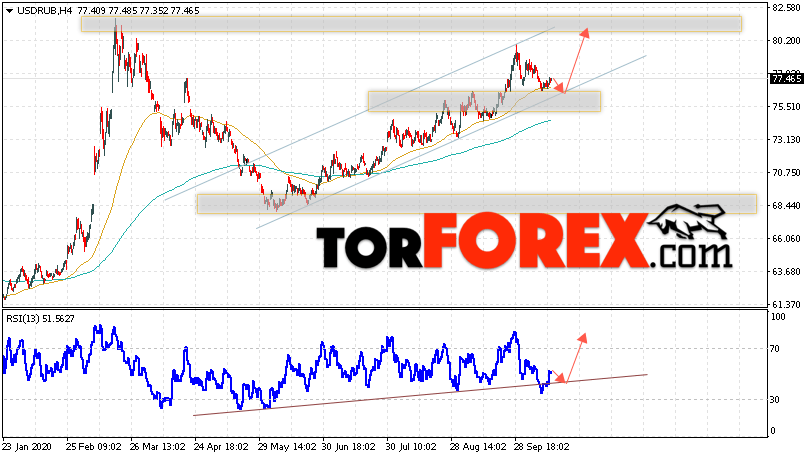Open the chart menu triangle beside USDRUB,H4
The image size is (808, 458).
pos(9,11)
